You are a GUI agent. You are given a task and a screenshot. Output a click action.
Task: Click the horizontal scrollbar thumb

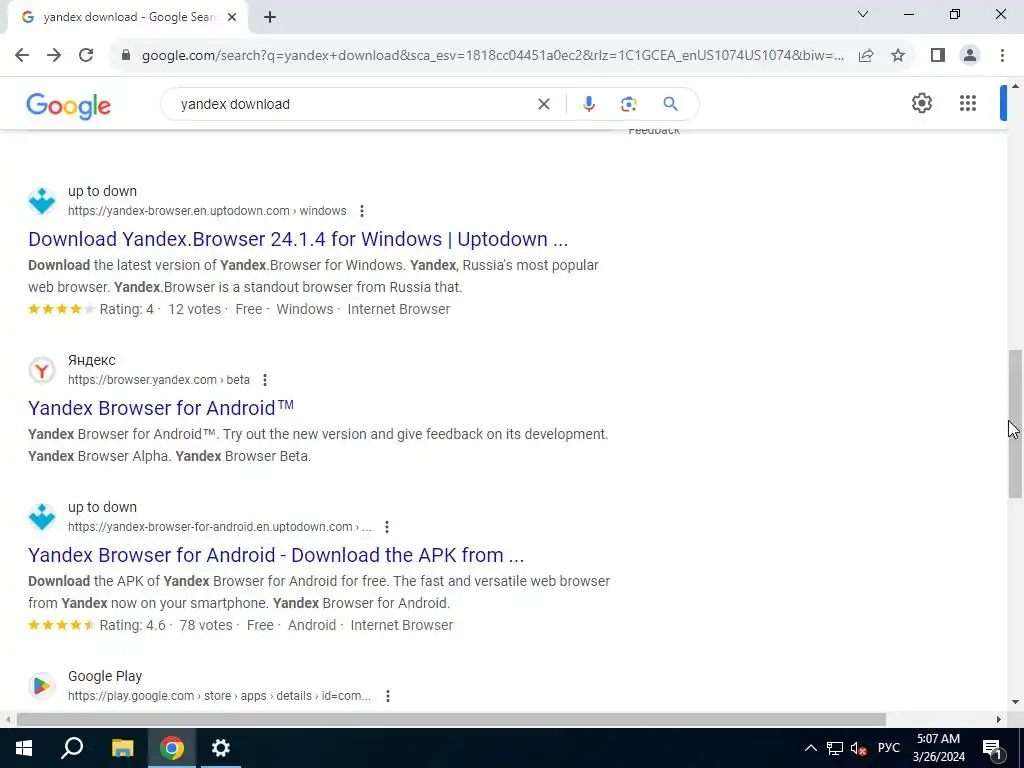tap(451, 720)
